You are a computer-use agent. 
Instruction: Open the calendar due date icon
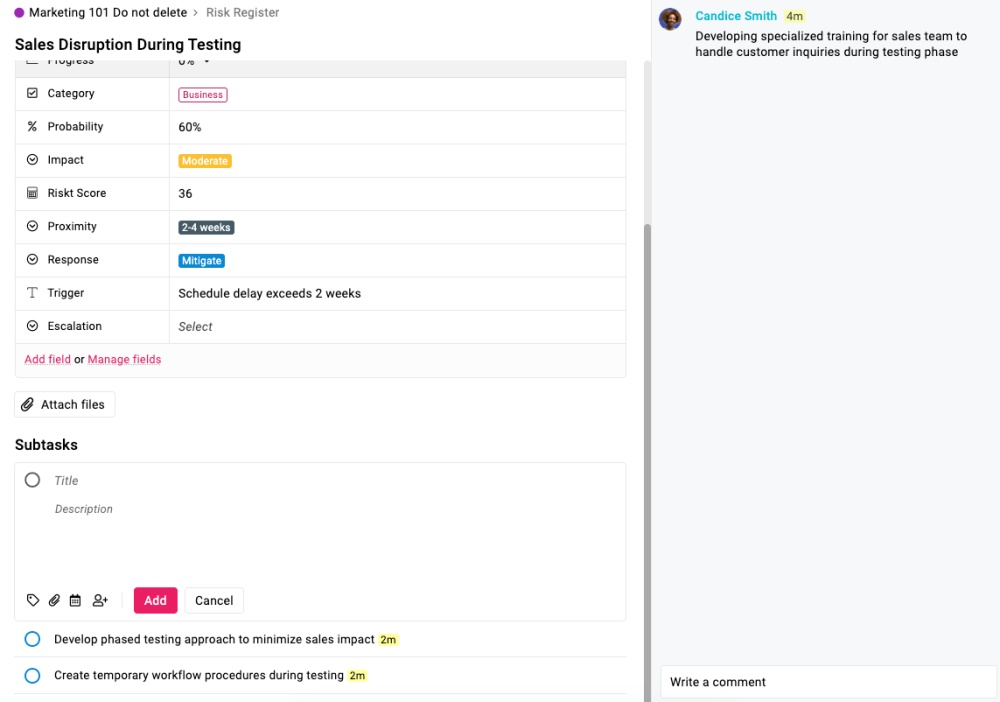(x=75, y=600)
